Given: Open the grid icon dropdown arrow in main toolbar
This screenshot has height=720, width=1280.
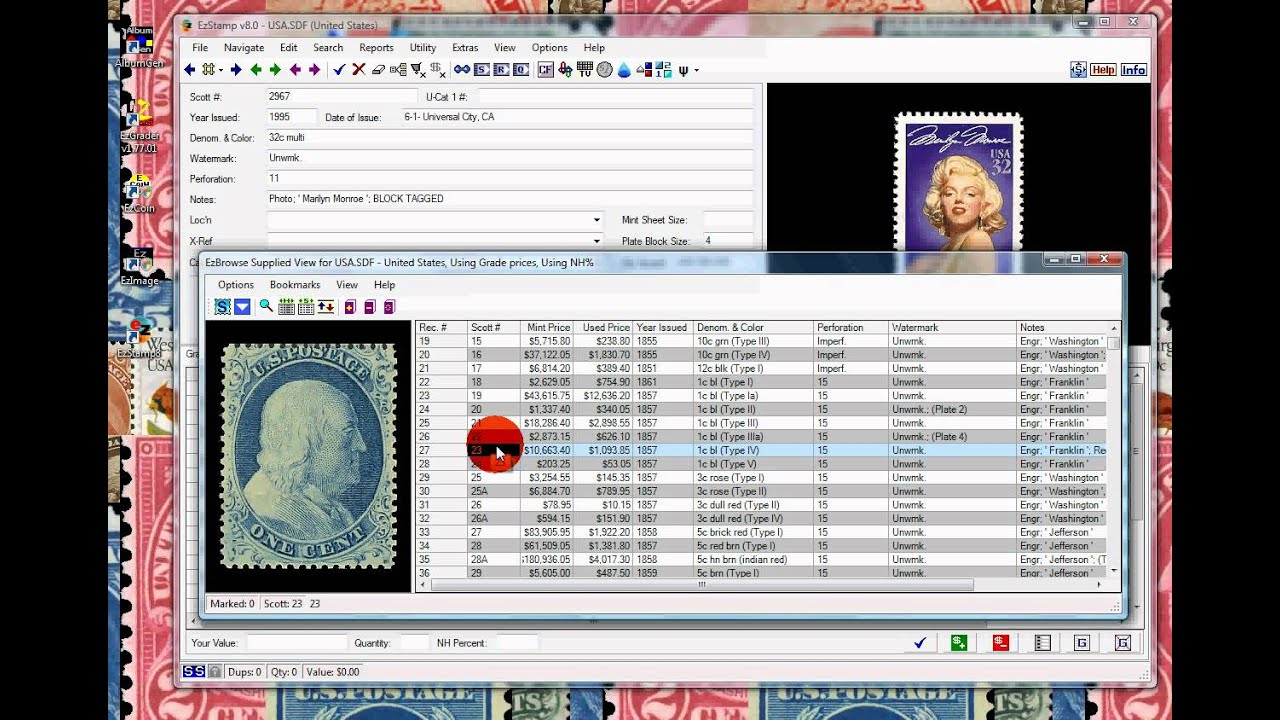Looking at the screenshot, I should pyautogui.click(x=220, y=71).
